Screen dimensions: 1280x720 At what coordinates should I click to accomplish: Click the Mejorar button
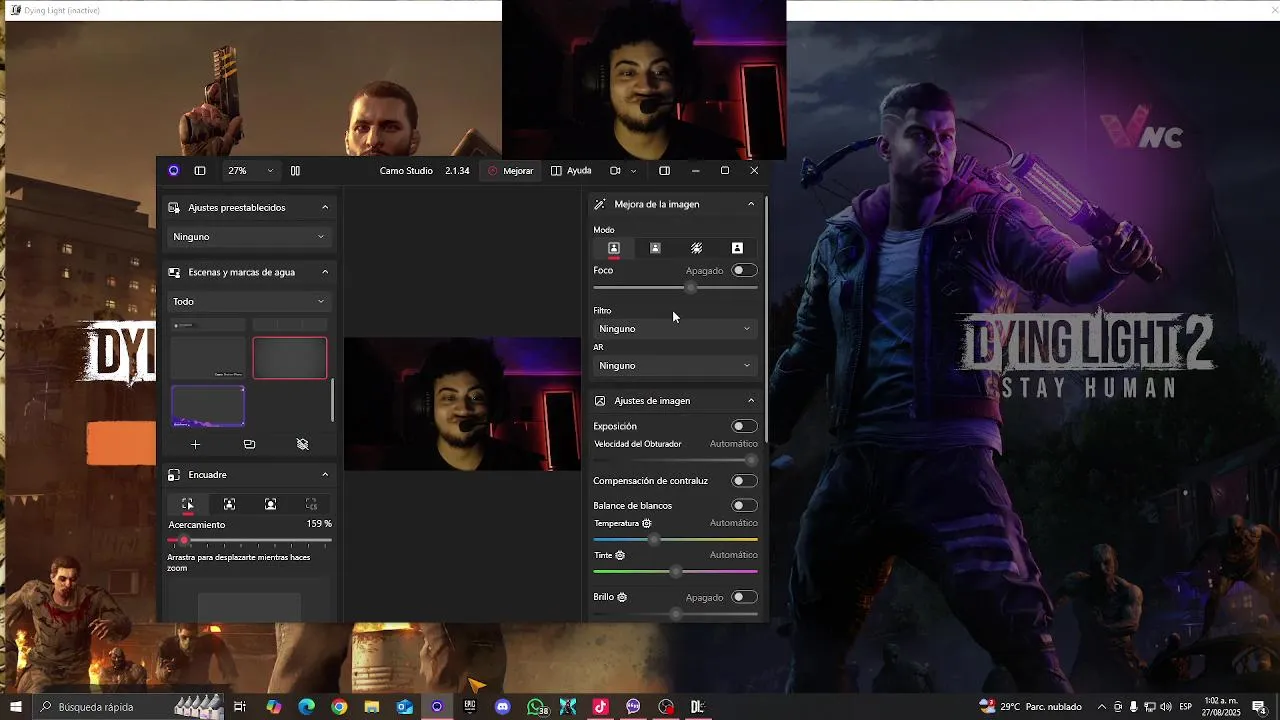click(x=510, y=171)
